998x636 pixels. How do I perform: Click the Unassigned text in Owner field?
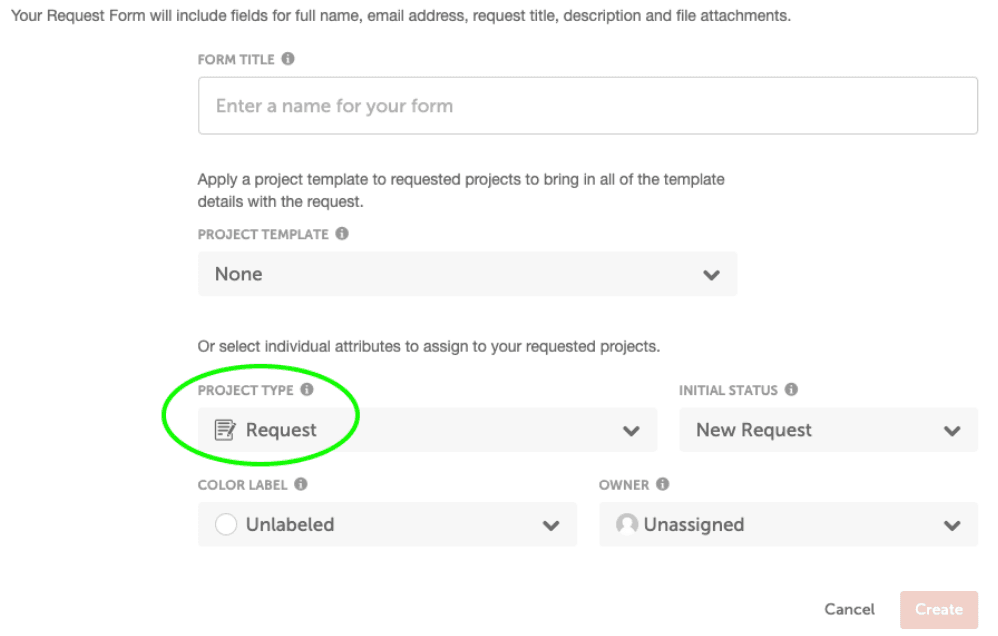click(x=694, y=525)
